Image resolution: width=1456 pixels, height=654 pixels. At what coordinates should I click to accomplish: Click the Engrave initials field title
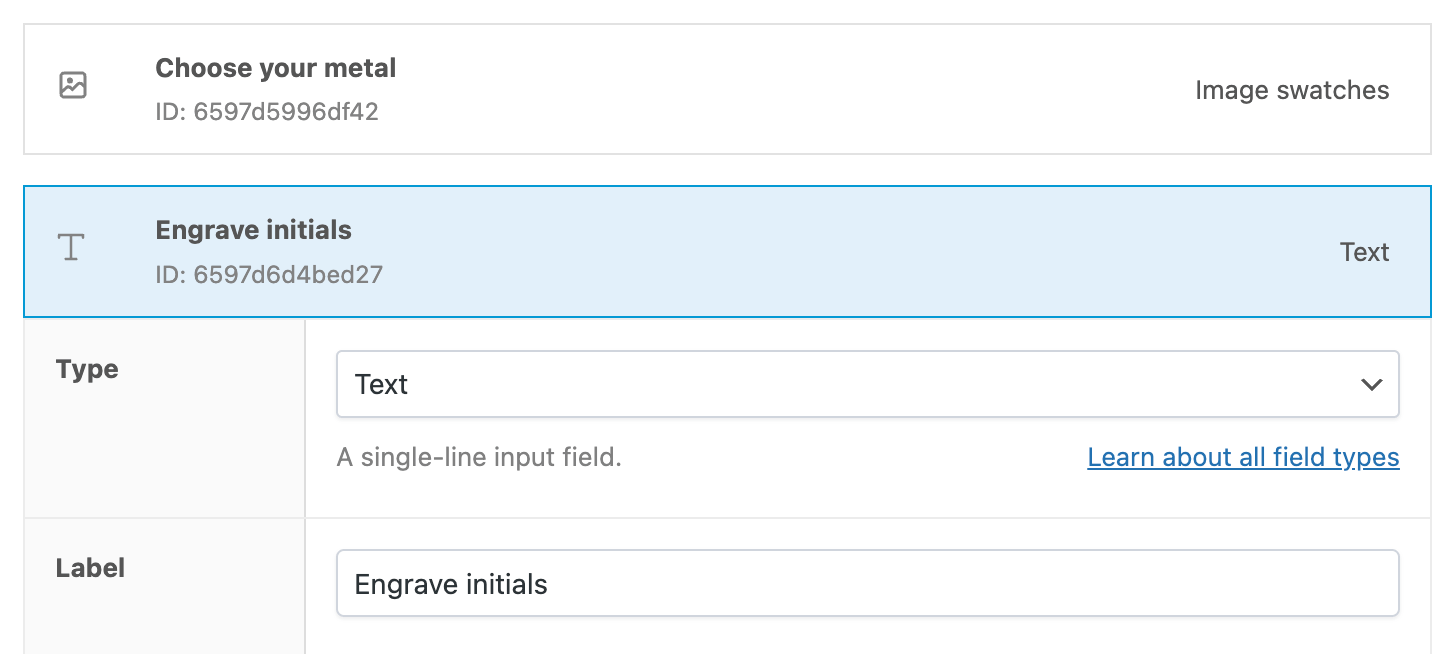tap(254, 230)
